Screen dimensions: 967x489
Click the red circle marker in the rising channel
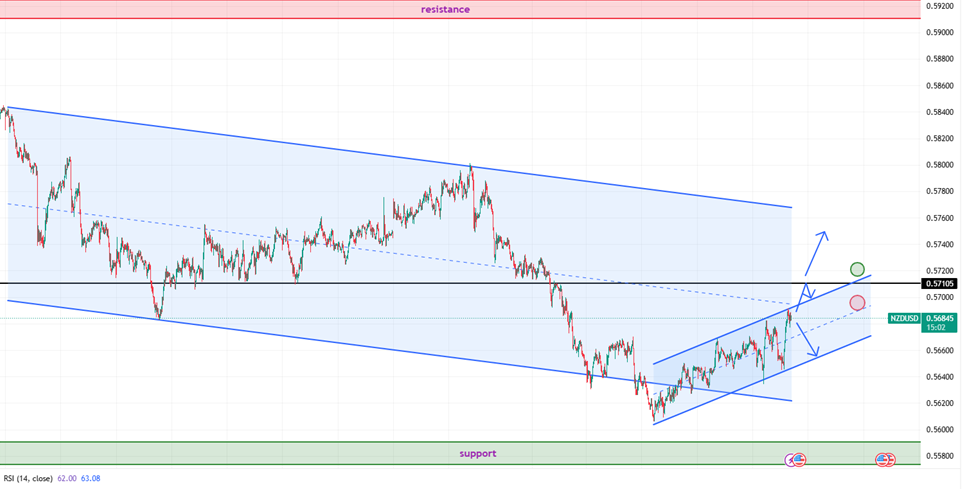(x=857, y=303)
